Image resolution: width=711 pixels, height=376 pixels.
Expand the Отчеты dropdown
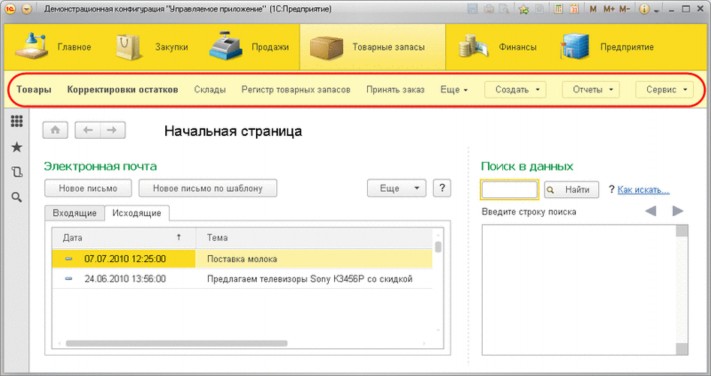[590, 90]
